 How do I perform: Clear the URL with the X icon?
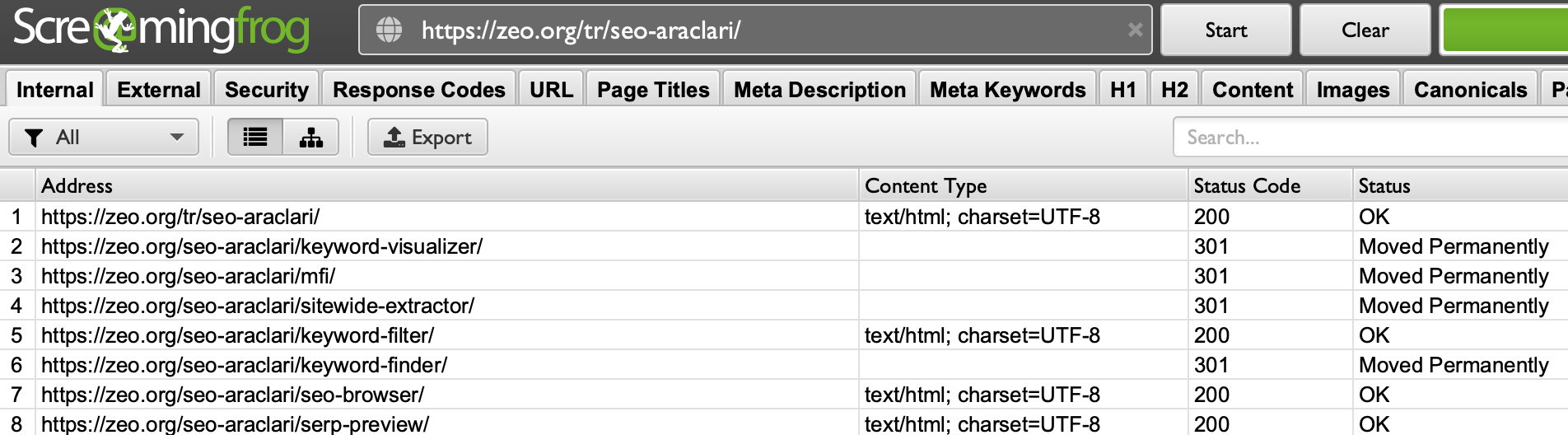1135,30
